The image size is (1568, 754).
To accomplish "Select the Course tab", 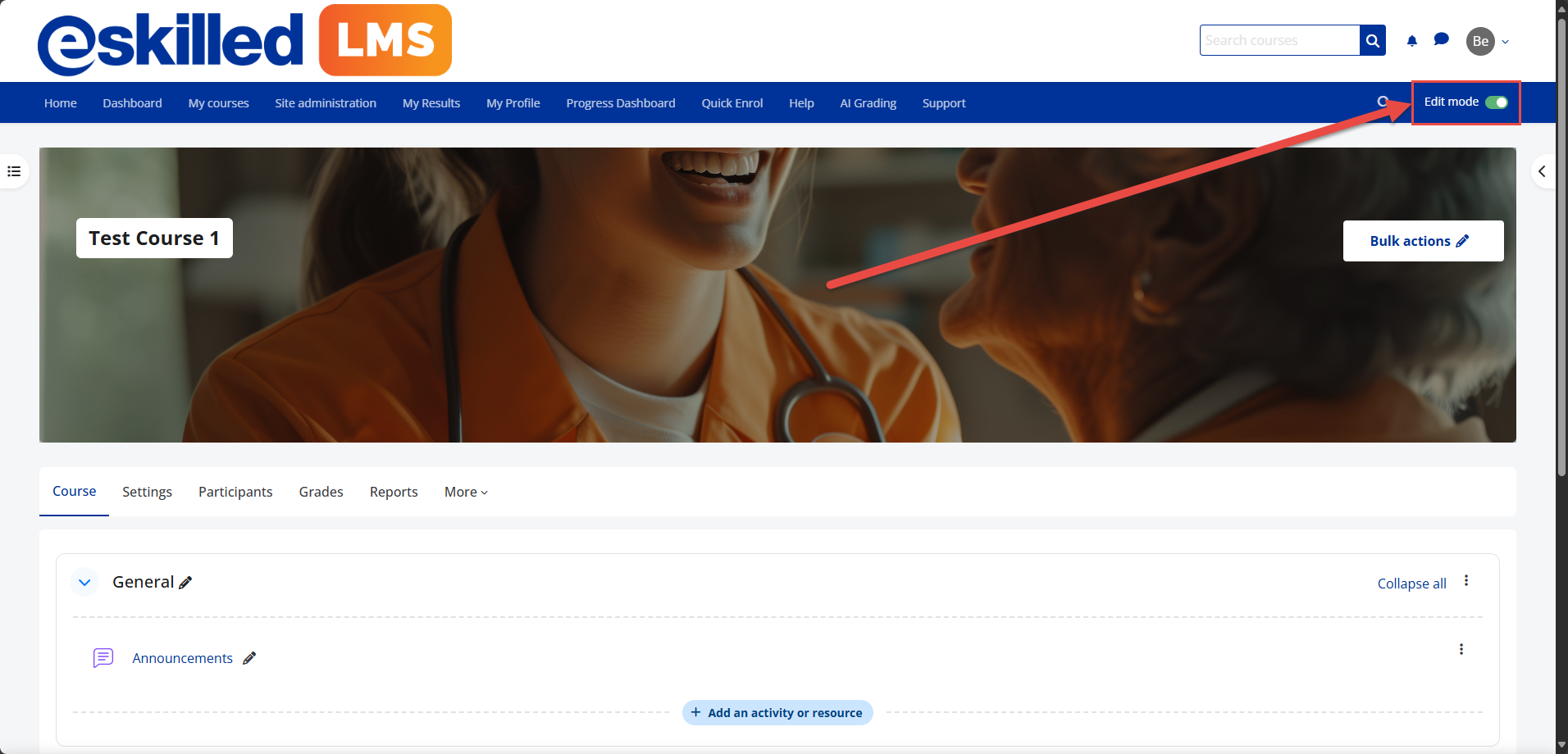I will [x=75, y=491].
